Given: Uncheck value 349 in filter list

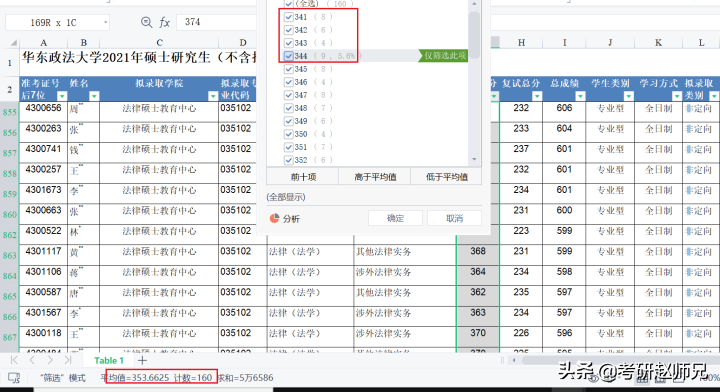Looking at the screenshot, I should [288, 121].
